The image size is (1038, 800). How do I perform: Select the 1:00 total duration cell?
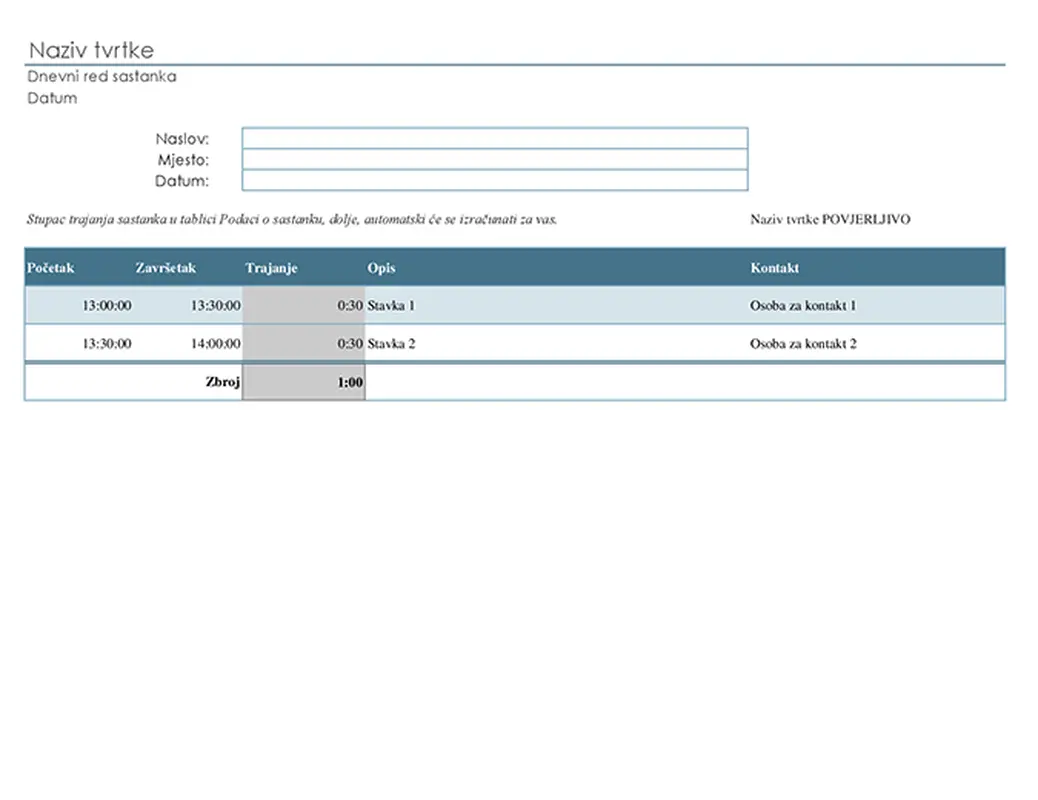point(350,382)
